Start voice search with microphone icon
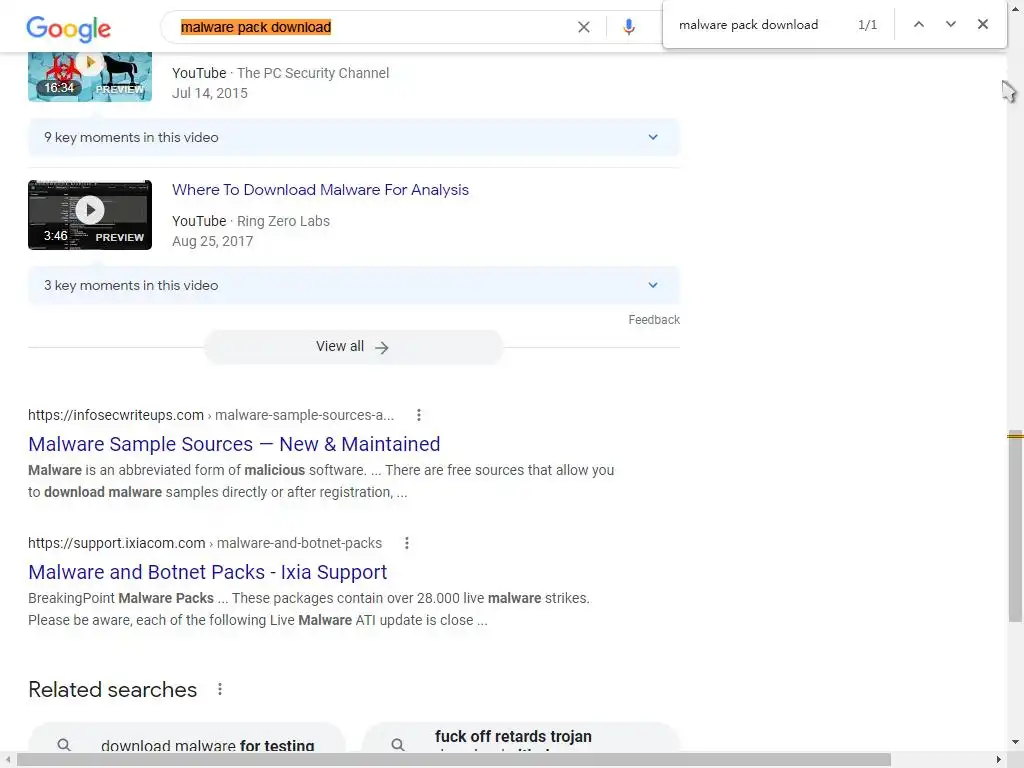The width and height of the screenshot is (1024, 768). [x=629, y=27]
